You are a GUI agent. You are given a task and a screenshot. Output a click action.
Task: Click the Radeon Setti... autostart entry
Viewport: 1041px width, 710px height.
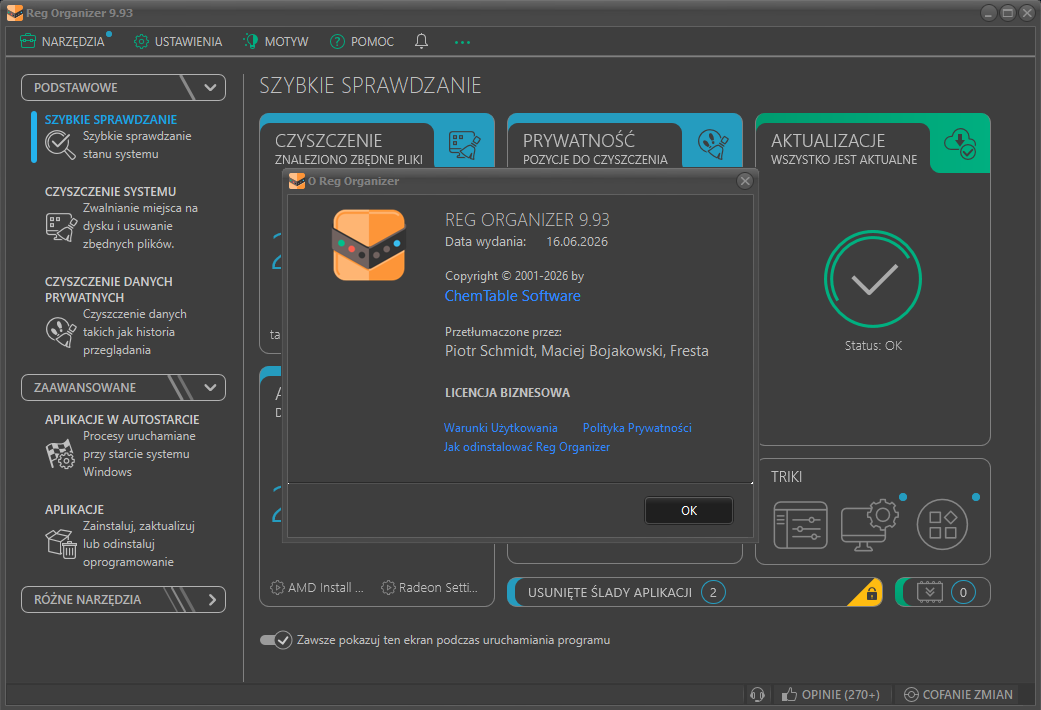pos(429,588)
